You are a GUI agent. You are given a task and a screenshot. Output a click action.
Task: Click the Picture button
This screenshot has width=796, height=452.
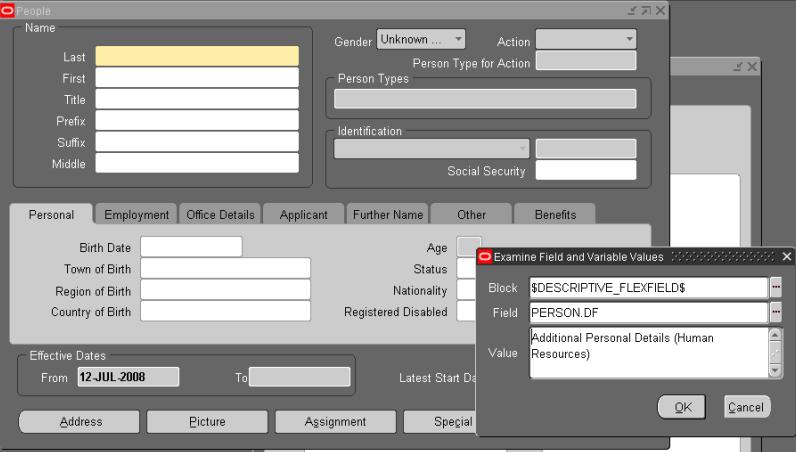click(207, 422)
